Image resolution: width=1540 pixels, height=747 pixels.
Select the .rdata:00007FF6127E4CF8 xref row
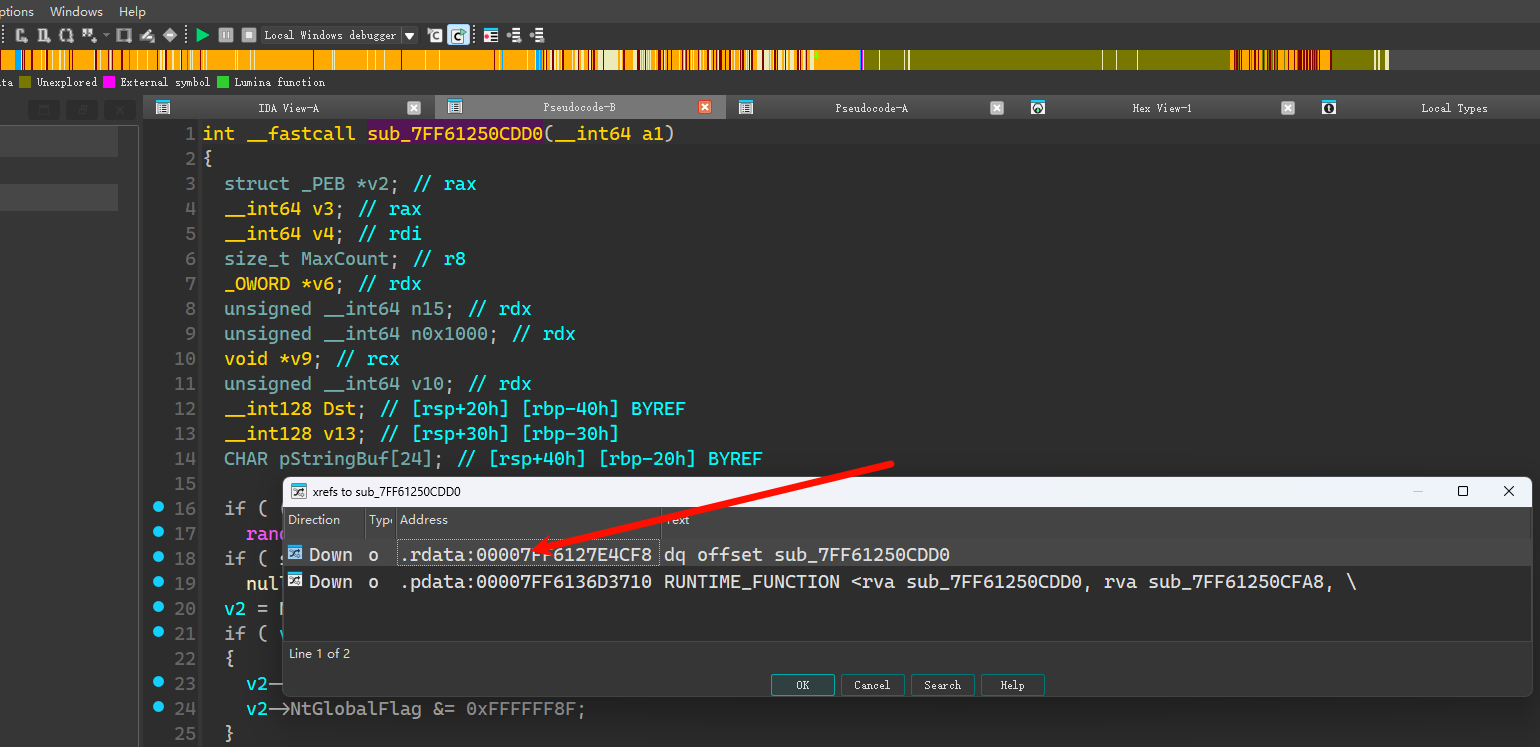coord(907,554)
